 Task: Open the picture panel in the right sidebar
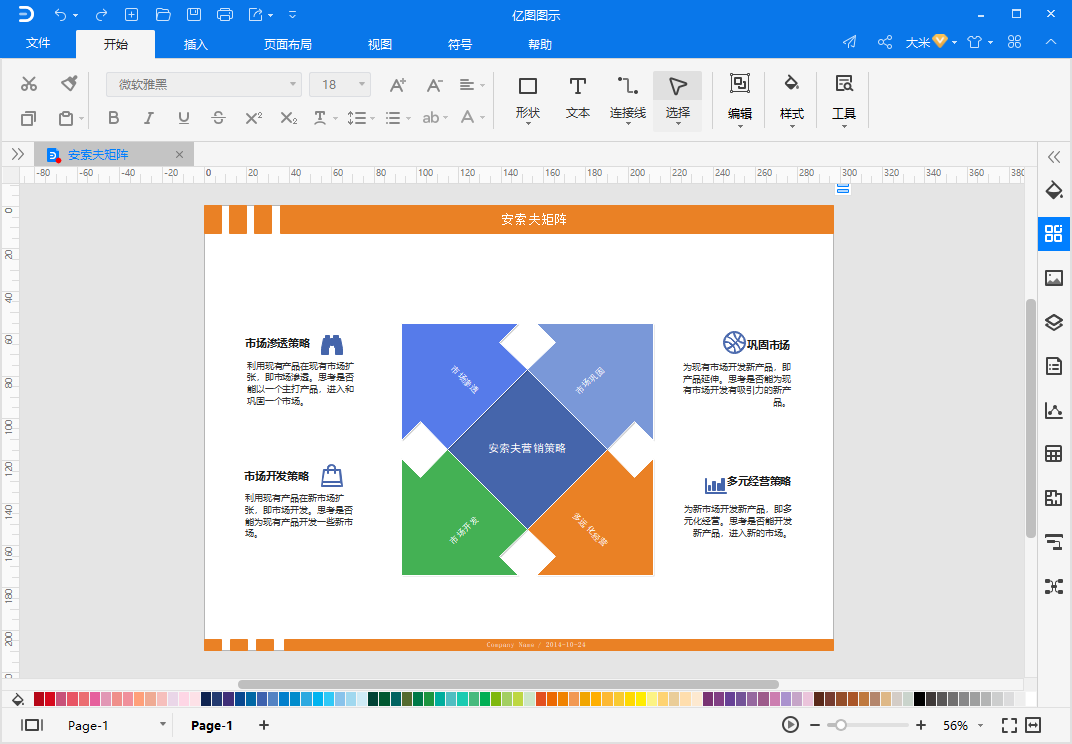1054,278
